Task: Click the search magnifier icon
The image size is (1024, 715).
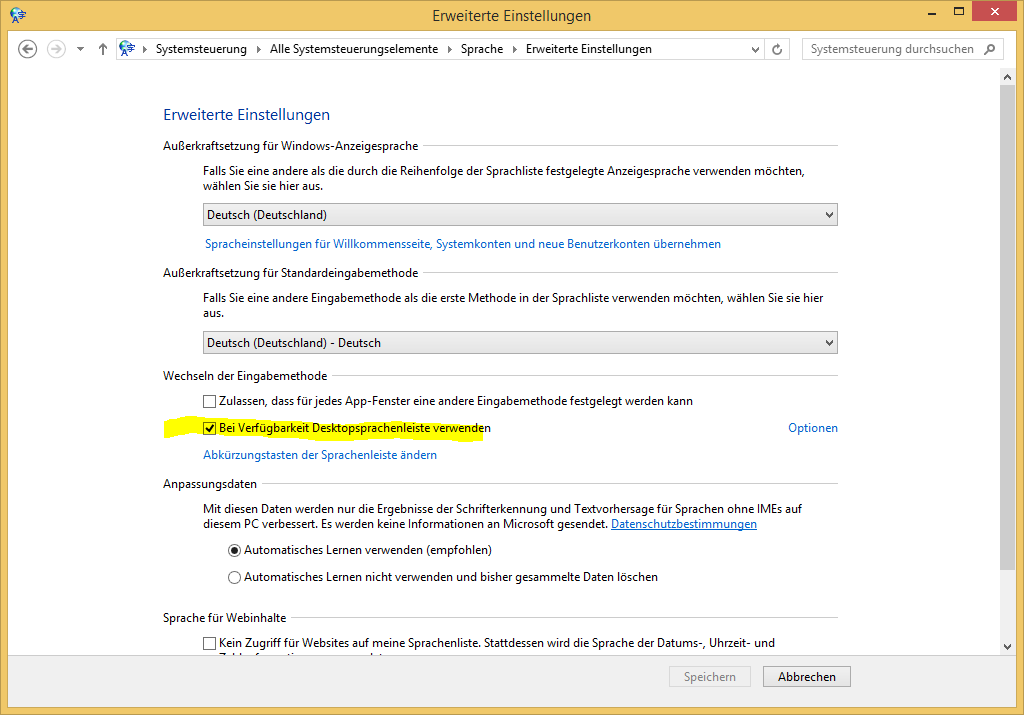Action: [x=990, y=49]
